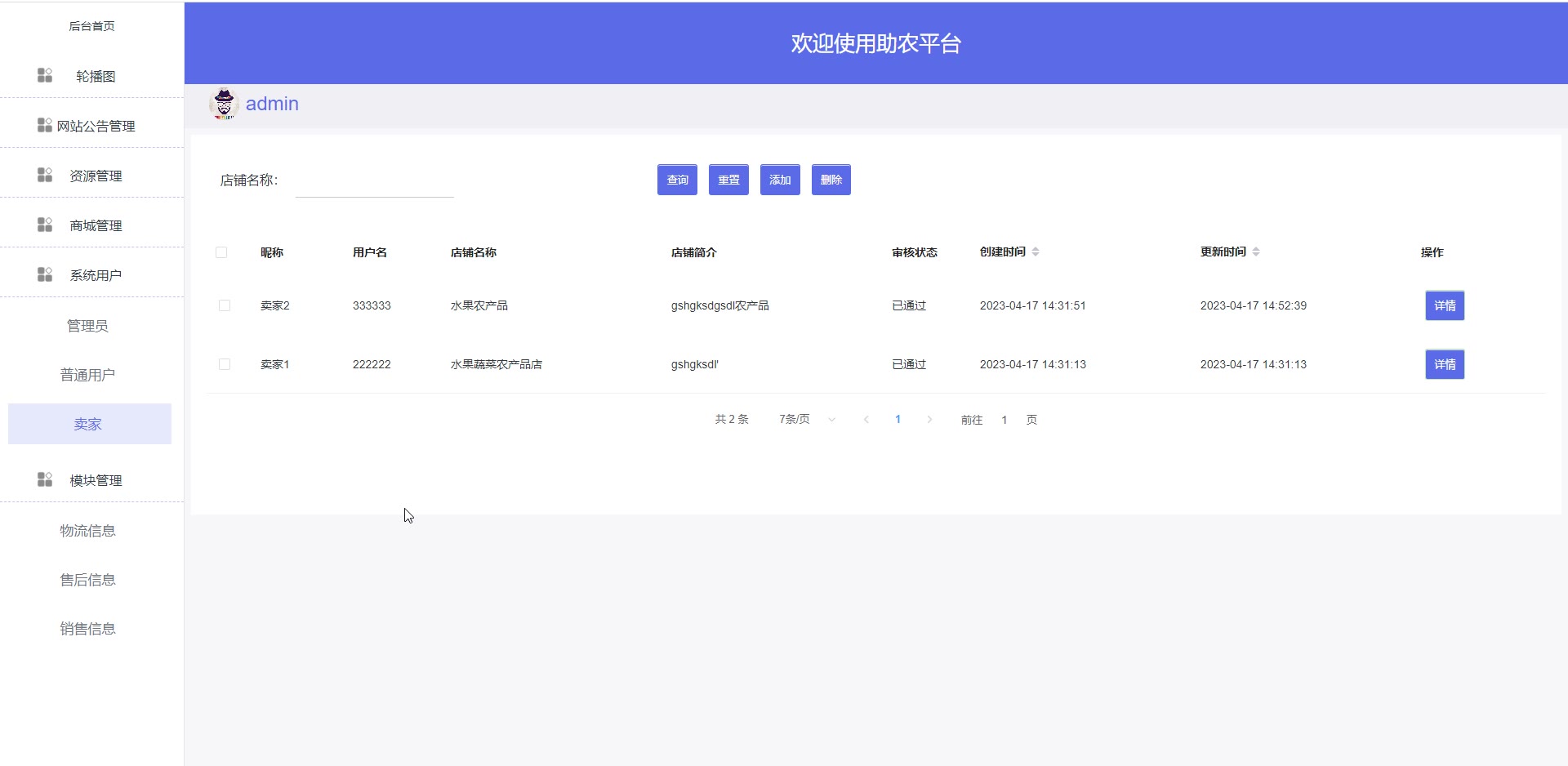Click the 审核状态 column header
This screenshot has width=1568, height=766.
point(915,252)
